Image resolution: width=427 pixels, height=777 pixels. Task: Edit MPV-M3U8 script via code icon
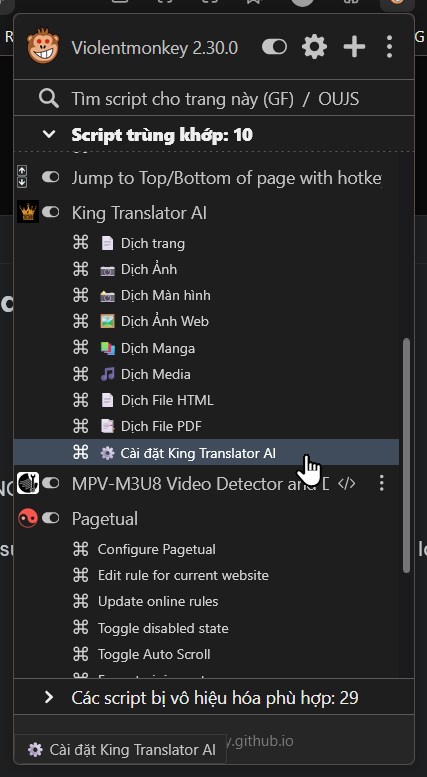346,483
